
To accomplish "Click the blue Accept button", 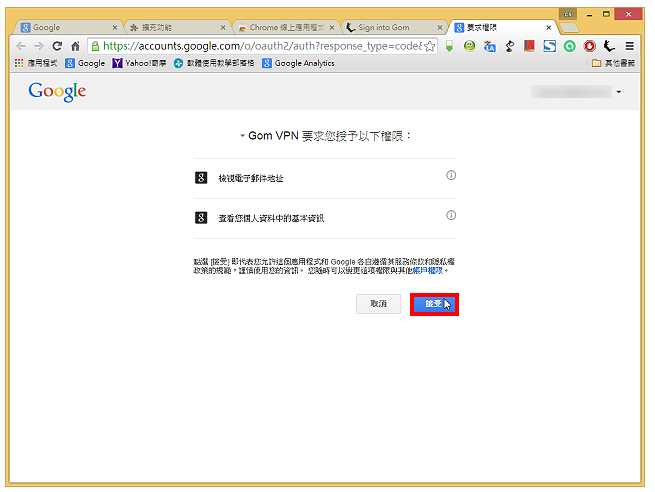I will coord(434,304).
